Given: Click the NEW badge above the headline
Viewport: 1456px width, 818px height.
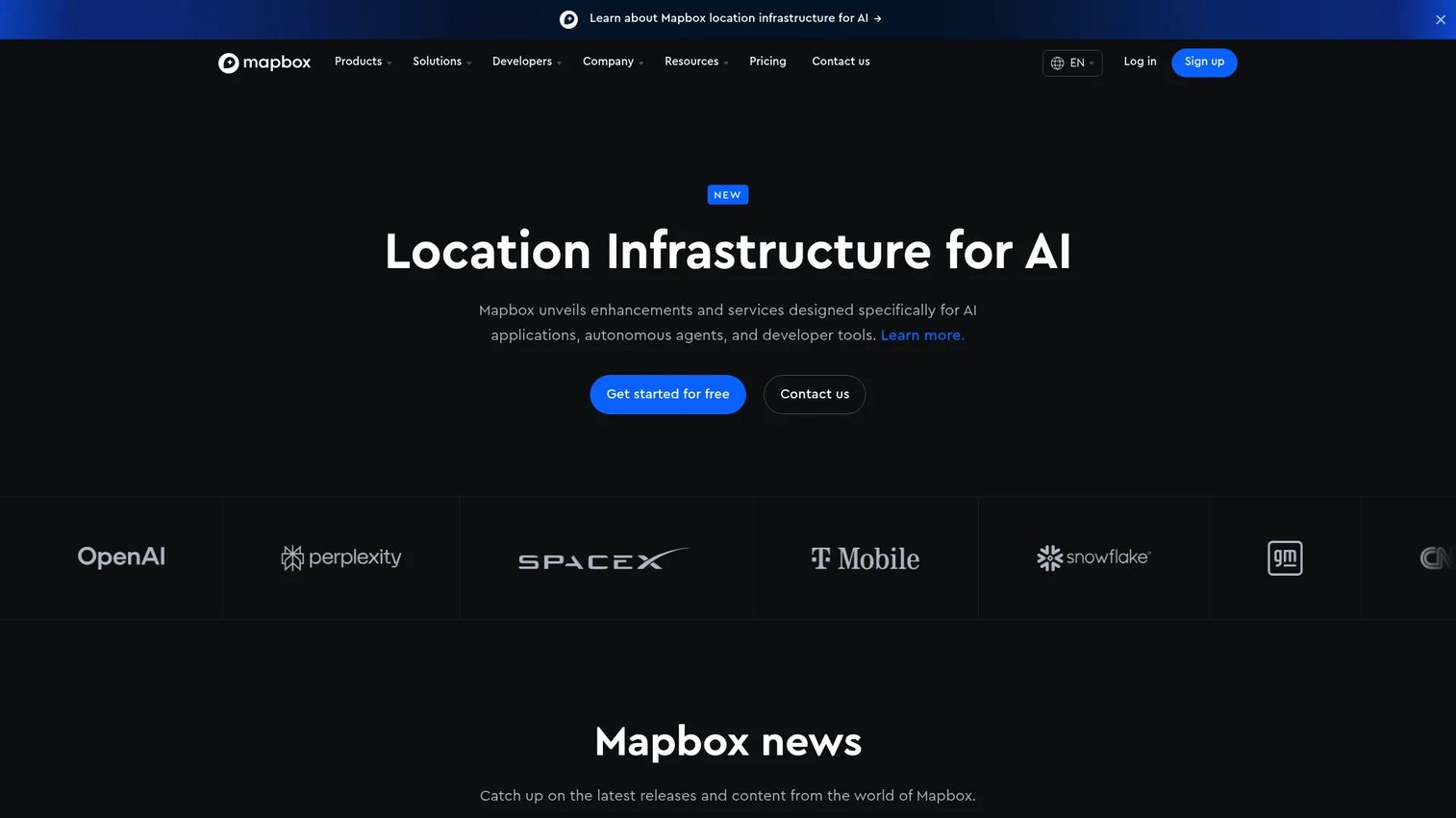Looking at the screenshot, I should coord(728,195).
